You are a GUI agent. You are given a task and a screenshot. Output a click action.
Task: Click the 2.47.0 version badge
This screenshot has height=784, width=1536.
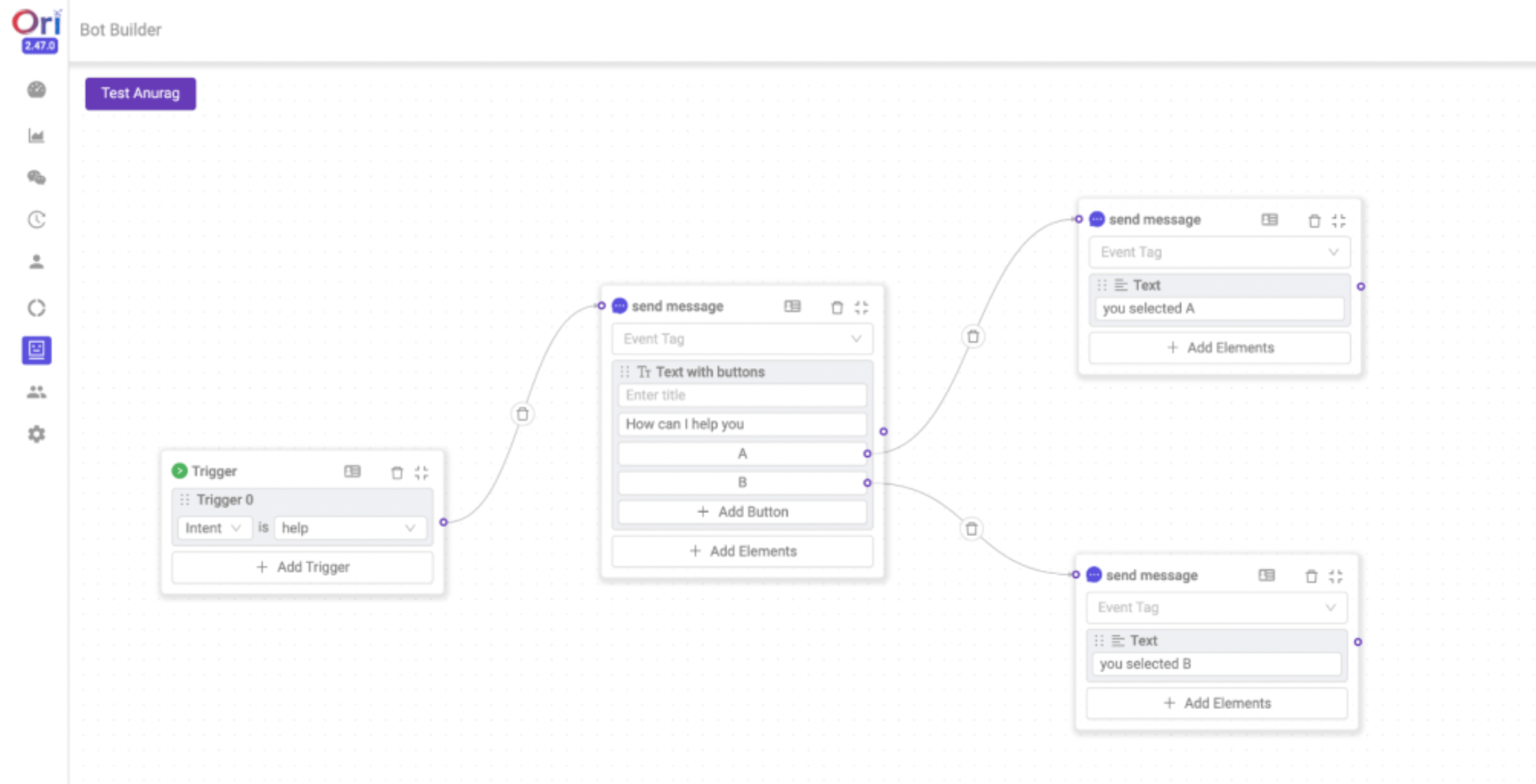(40, 46)
